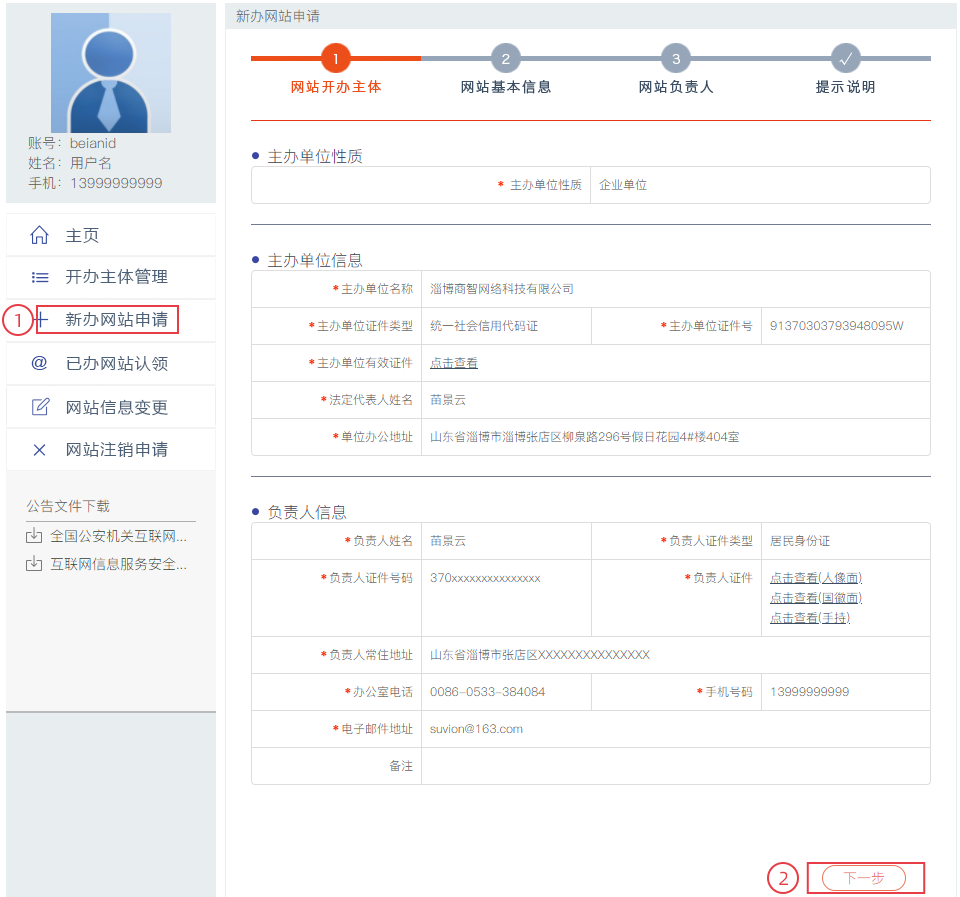Click the 淄博商智网络科技有限公司 name field
Screen dimensions: 960x897
point(675,289)
